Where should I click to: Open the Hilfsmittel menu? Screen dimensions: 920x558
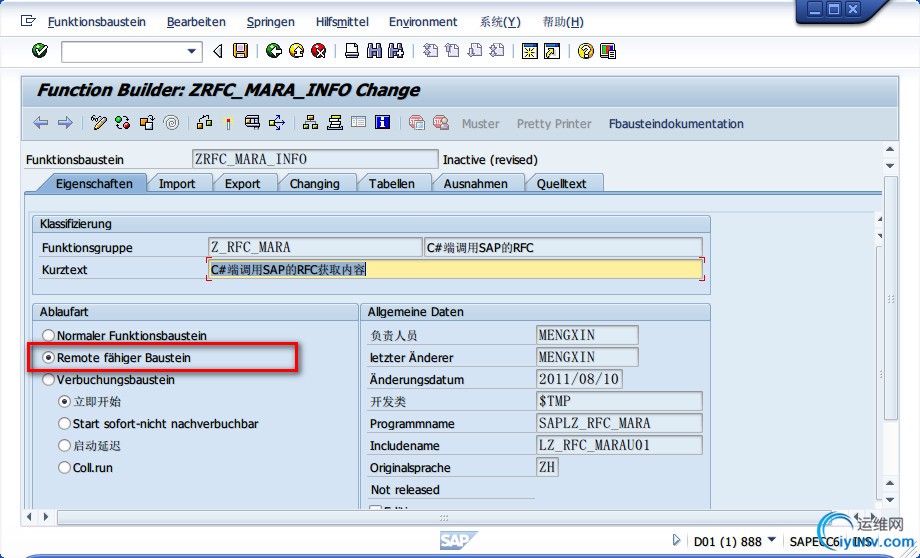(342, 22)
